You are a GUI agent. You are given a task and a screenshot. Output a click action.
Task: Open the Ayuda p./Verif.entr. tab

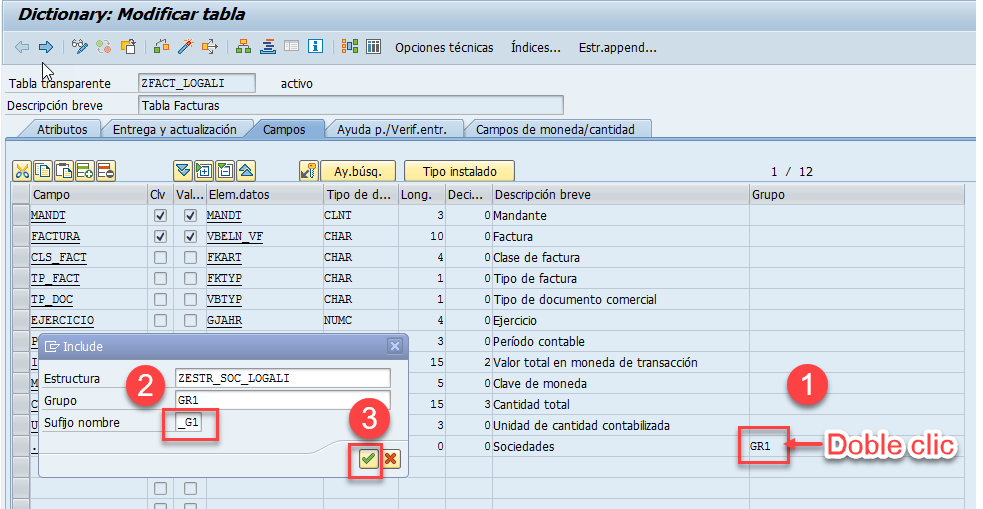(392, 129)
